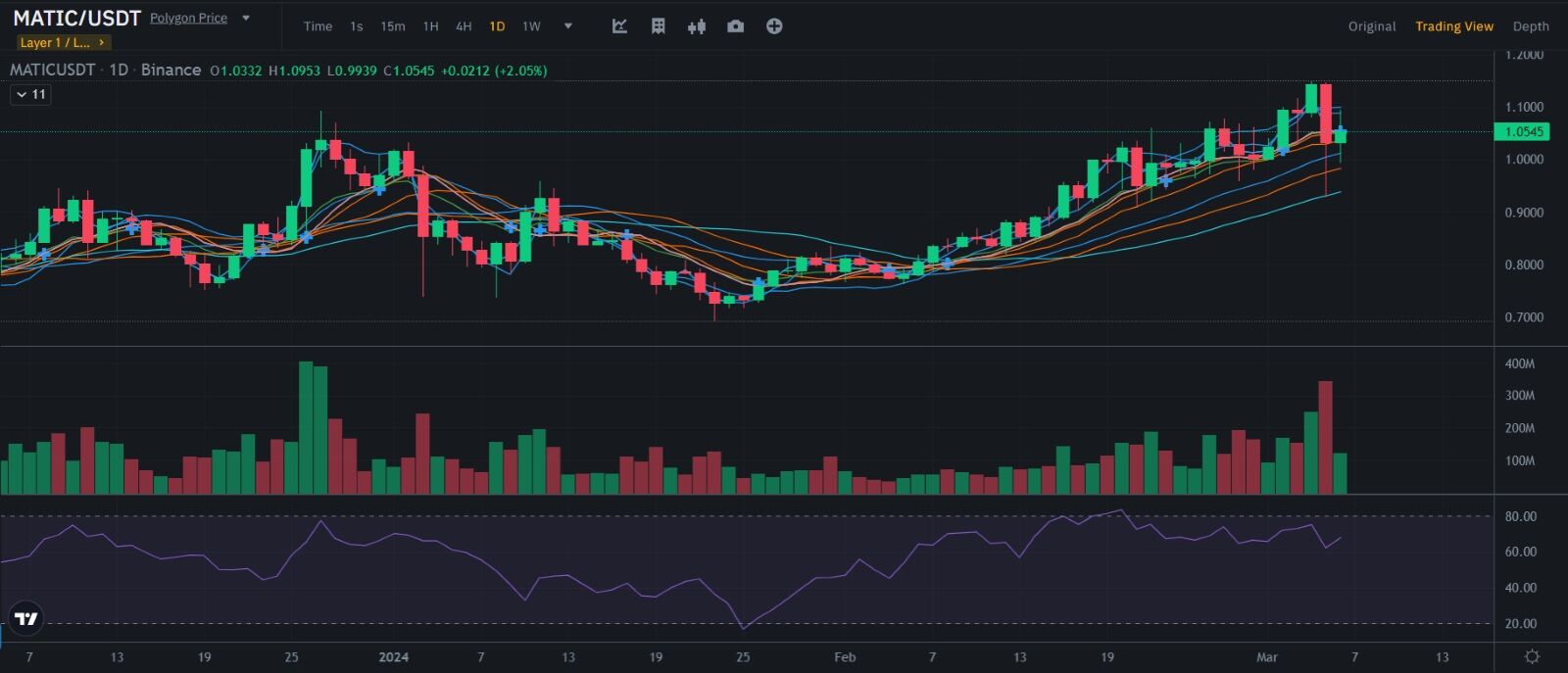Click the 80.00 RSI axis label
This screenshot has height=673, width=1568.
[1521, 516]
